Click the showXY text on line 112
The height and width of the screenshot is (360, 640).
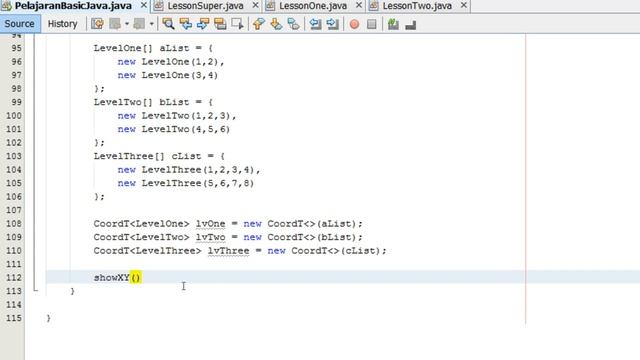[x=111, y=278]
